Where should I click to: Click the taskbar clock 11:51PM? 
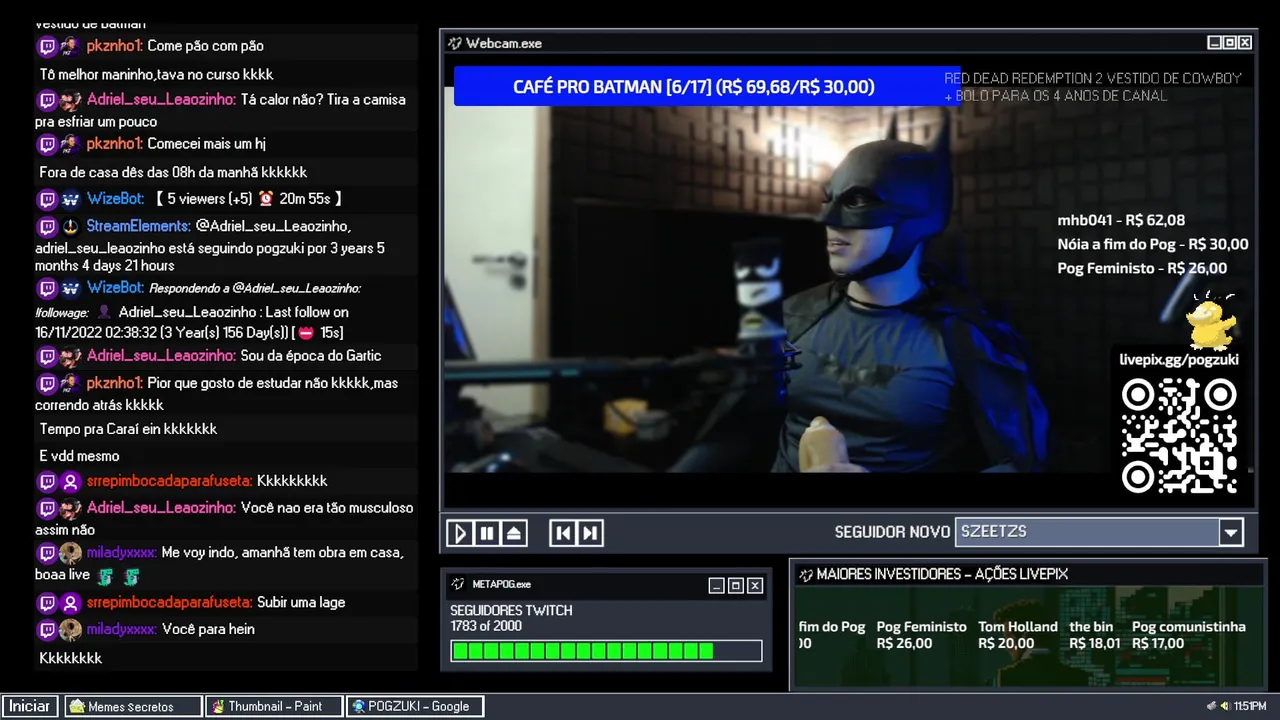point(1250,706)
